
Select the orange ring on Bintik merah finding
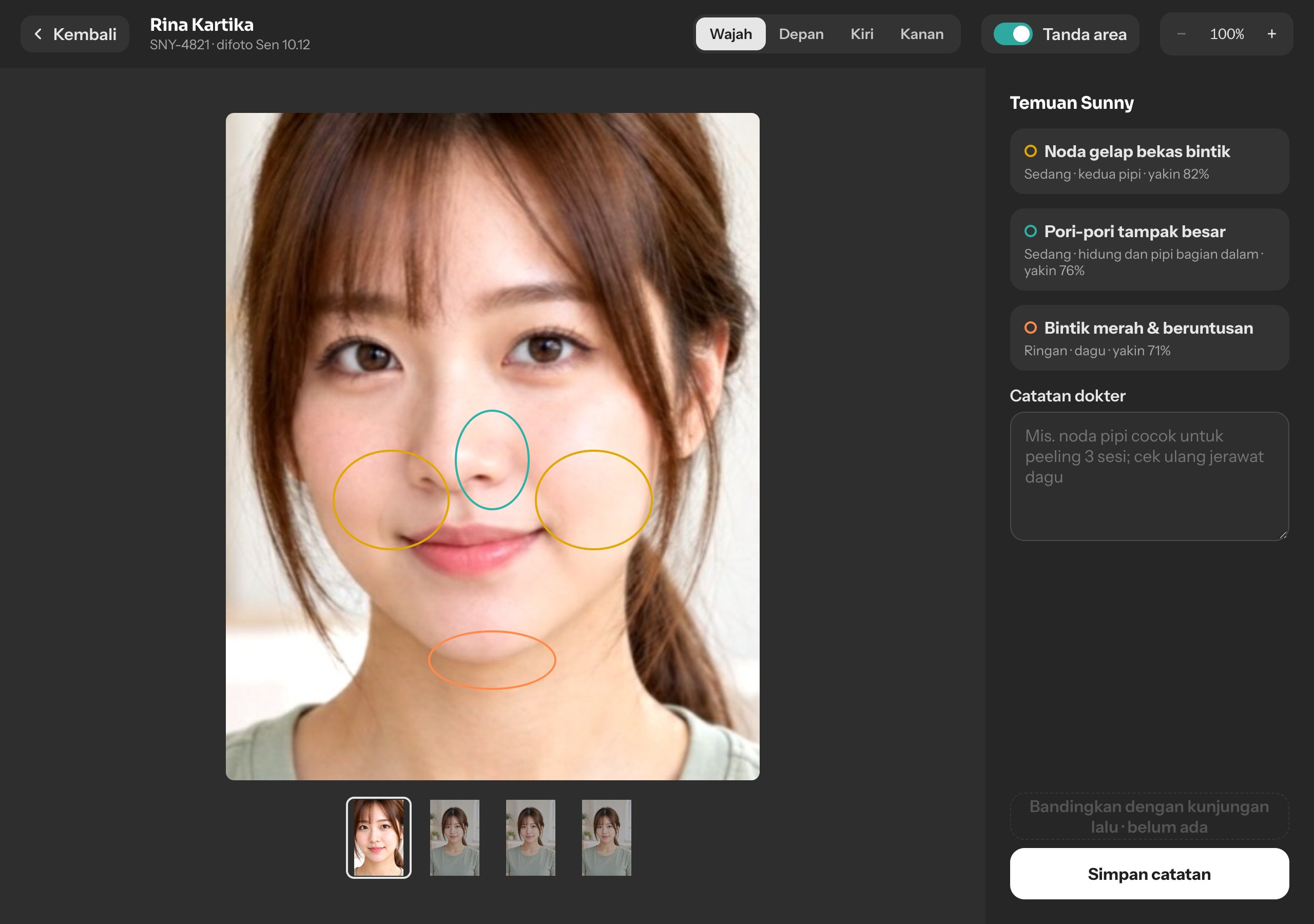(1030, 328)
